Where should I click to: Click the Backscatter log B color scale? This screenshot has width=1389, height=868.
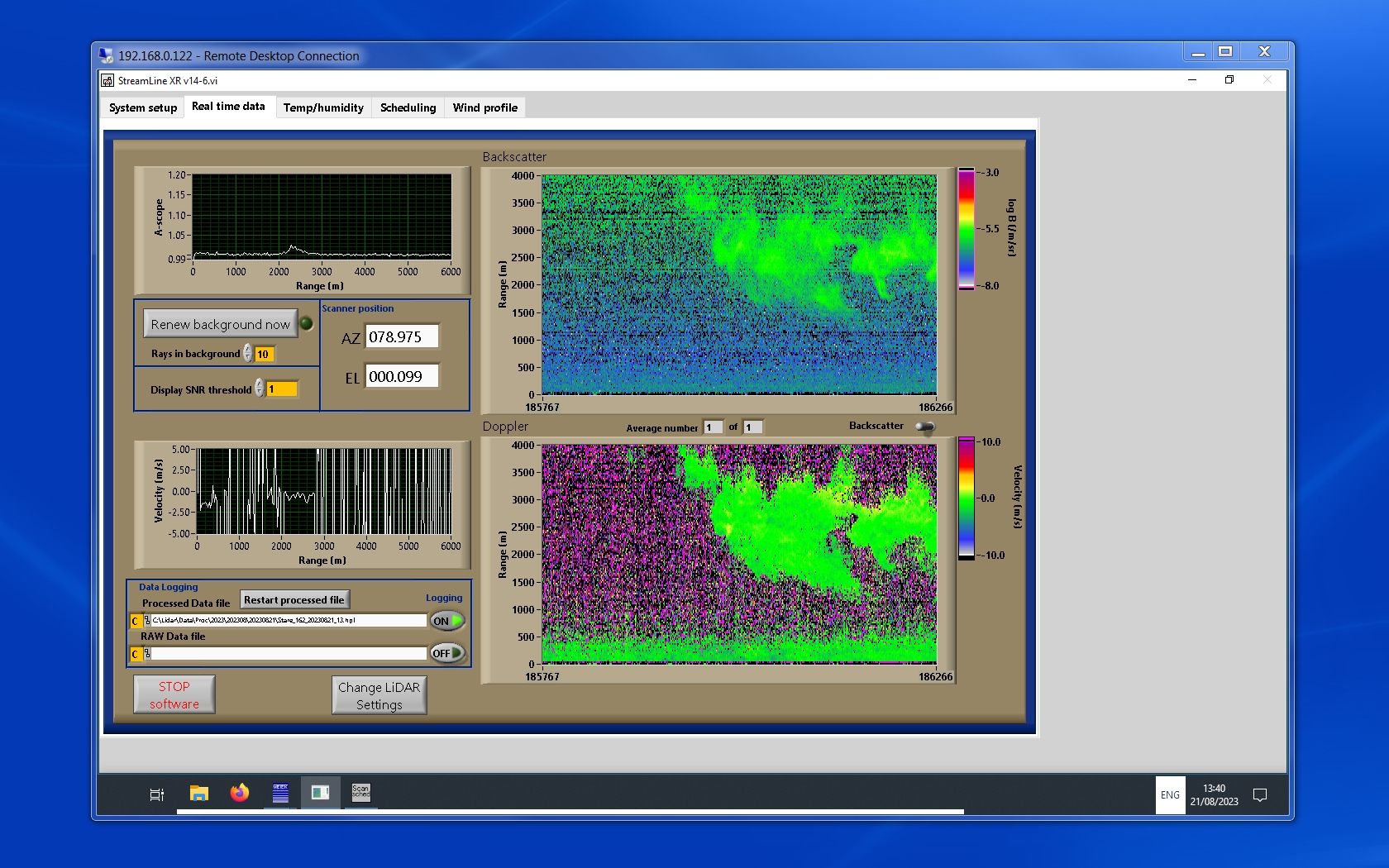coord(966,229)
